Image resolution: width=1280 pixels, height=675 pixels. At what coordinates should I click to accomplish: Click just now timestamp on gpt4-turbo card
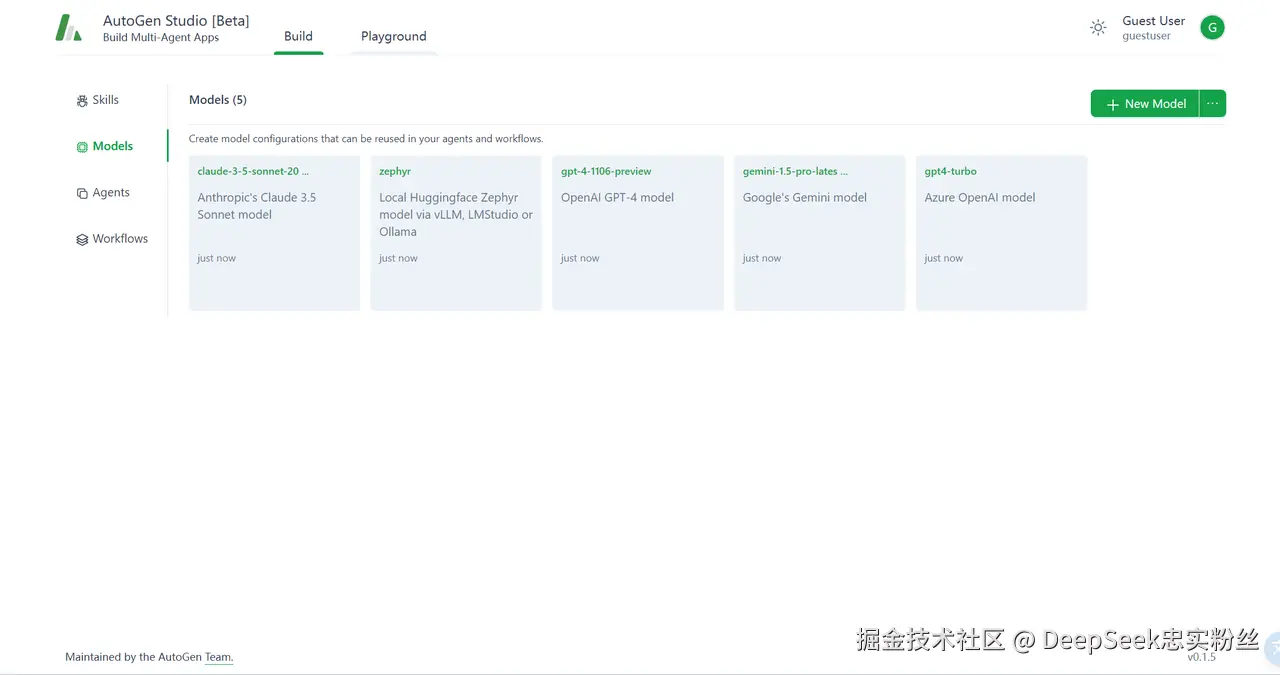click(944, 258)
